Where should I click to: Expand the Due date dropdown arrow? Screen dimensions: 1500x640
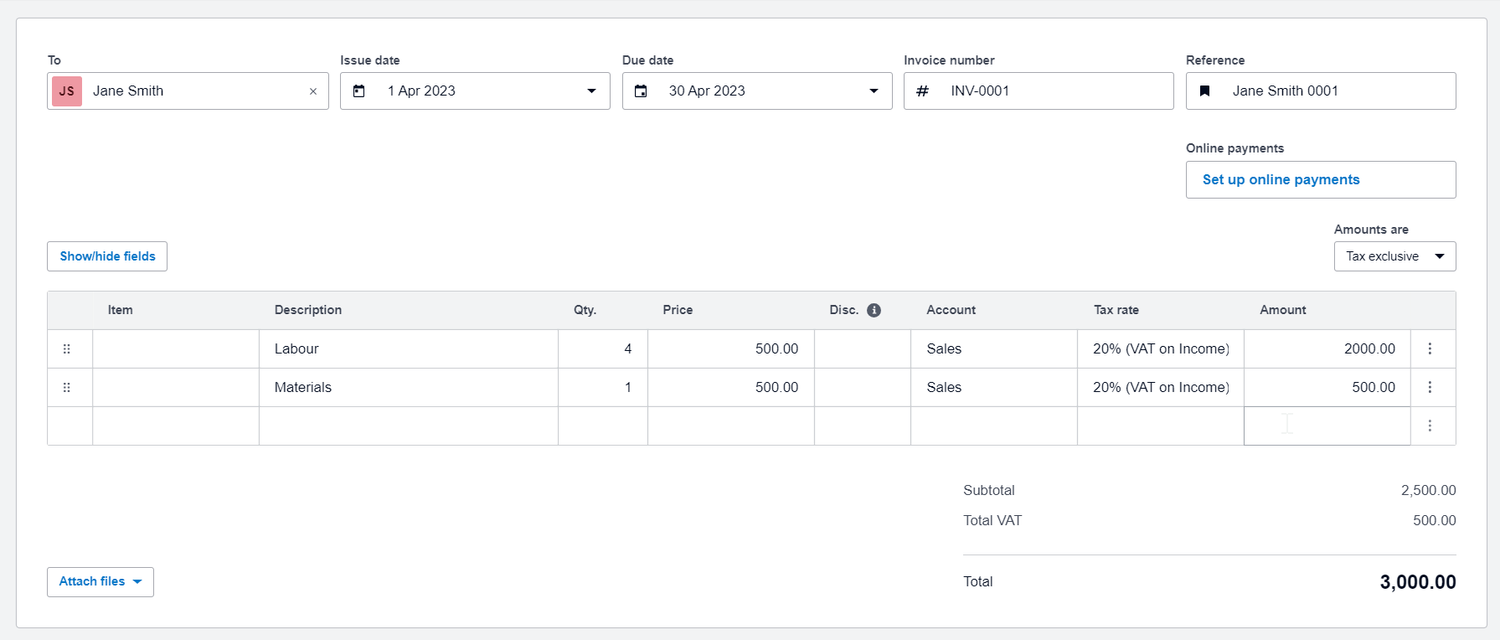[x=873, y=91]
